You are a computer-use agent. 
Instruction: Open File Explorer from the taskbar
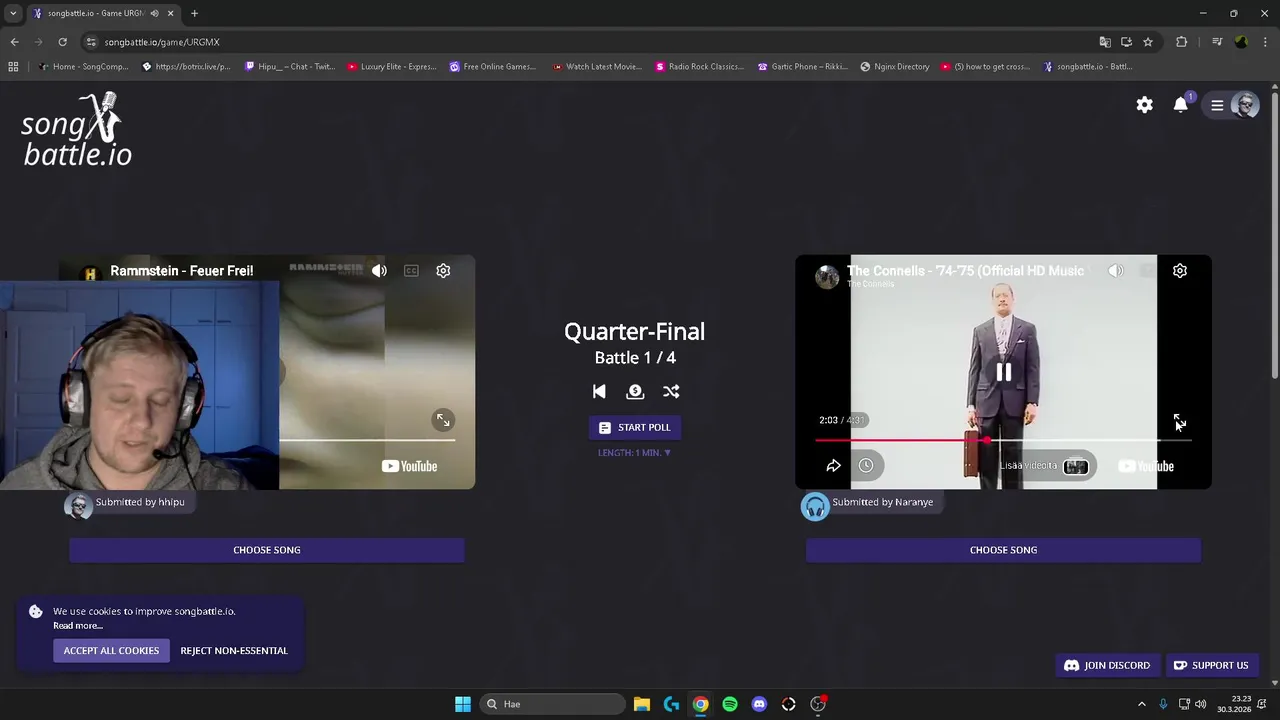pyautogui.click(x=642, y=704)
